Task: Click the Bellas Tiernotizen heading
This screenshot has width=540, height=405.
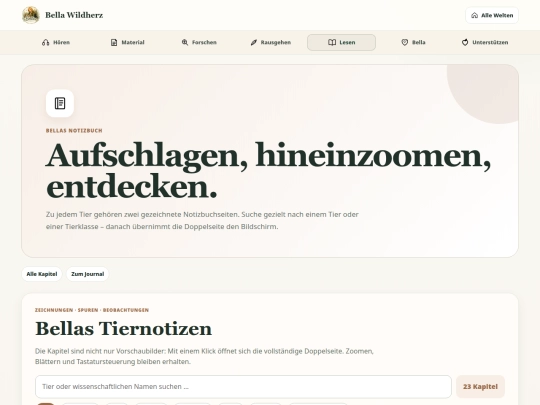Action: coord(123,329)
